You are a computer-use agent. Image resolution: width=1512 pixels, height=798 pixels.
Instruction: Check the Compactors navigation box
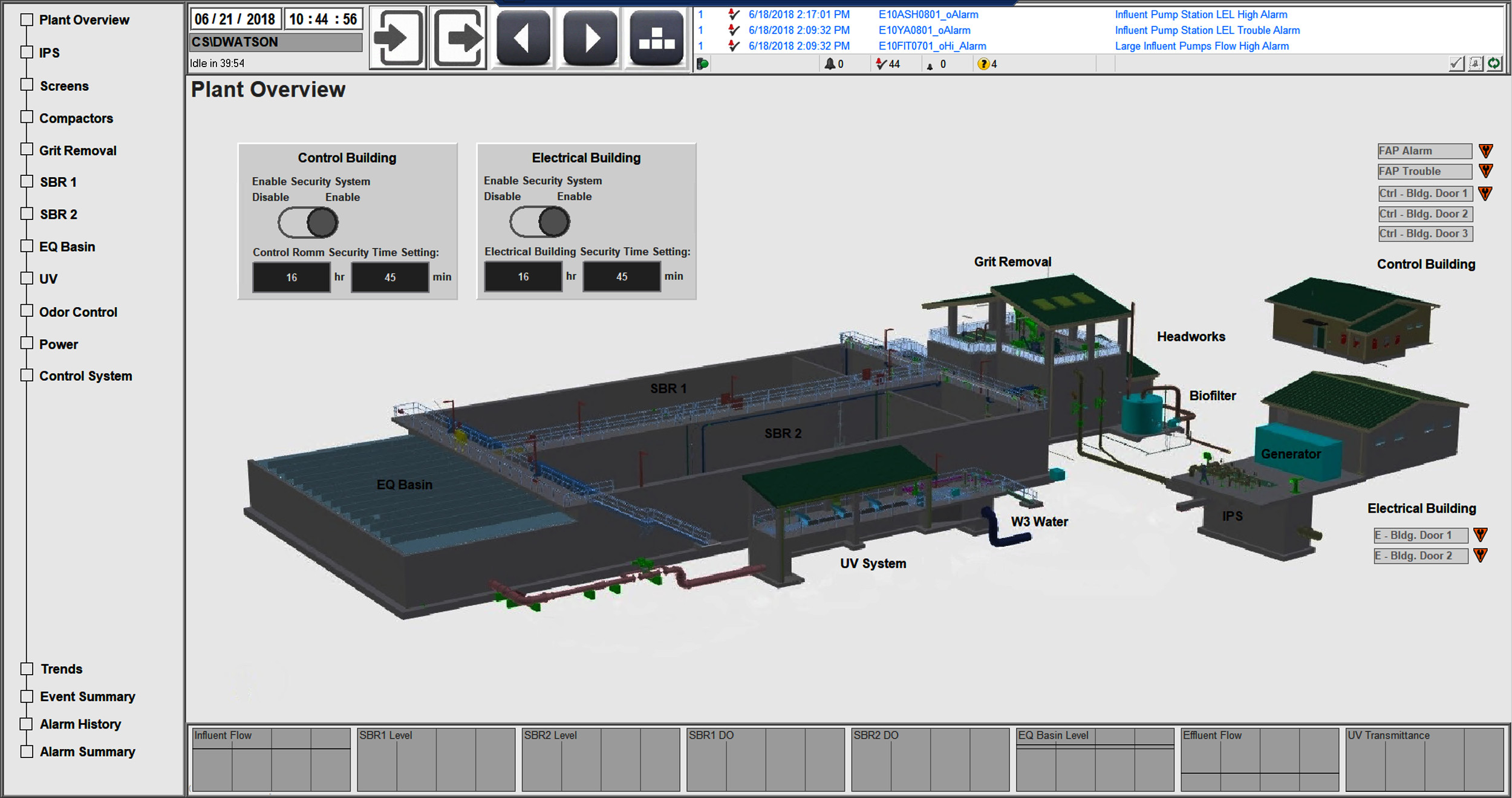[x=27, y=117]
